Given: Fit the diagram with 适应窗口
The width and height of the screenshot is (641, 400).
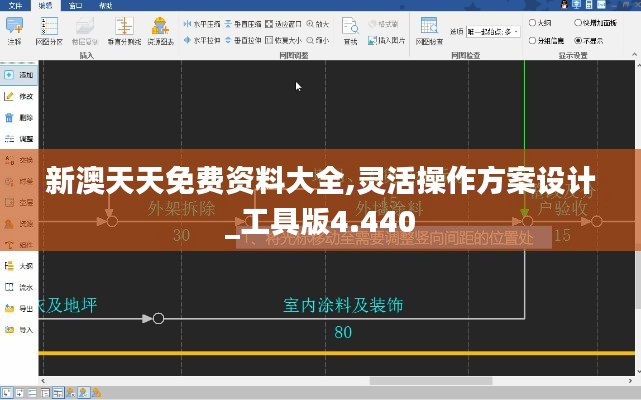Looking at the screenshot, I should click(x=283, y=24).
